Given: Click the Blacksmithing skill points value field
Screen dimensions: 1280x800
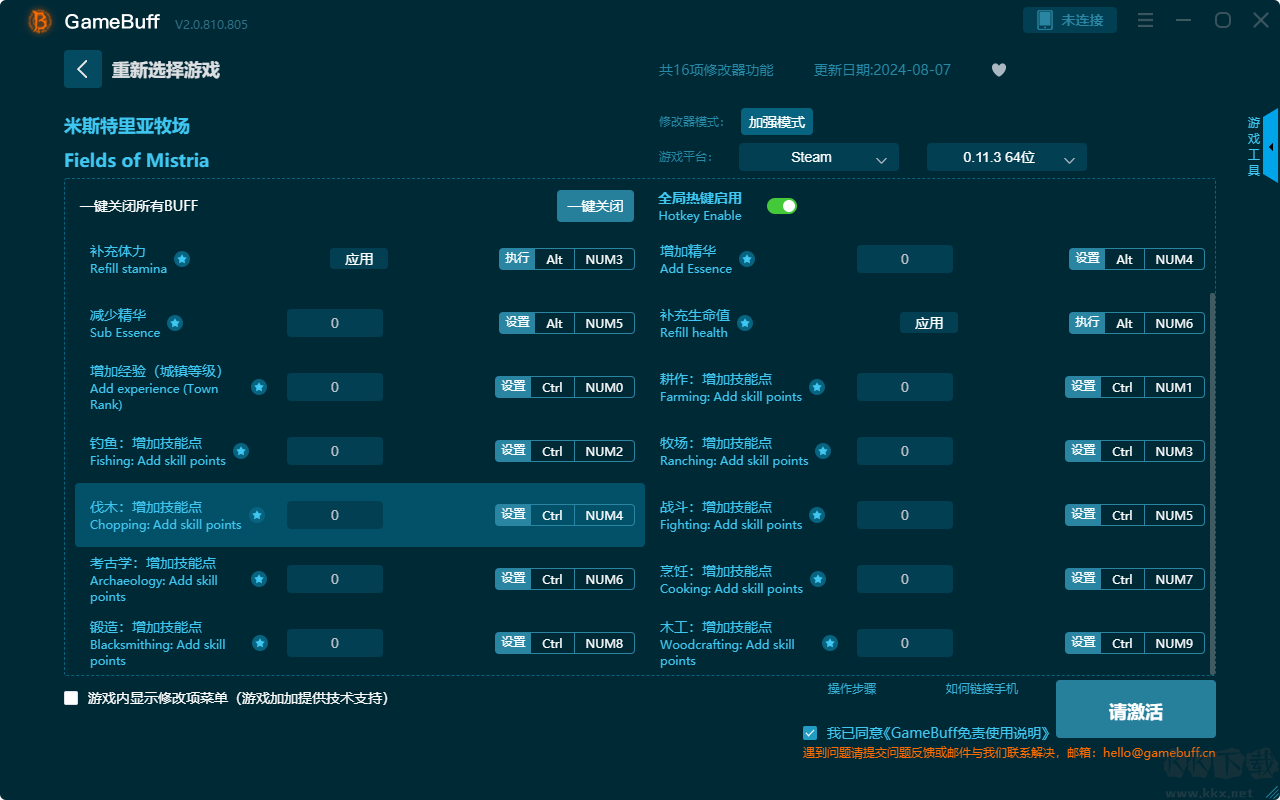Looking at the screenshot, I should 335,643.
